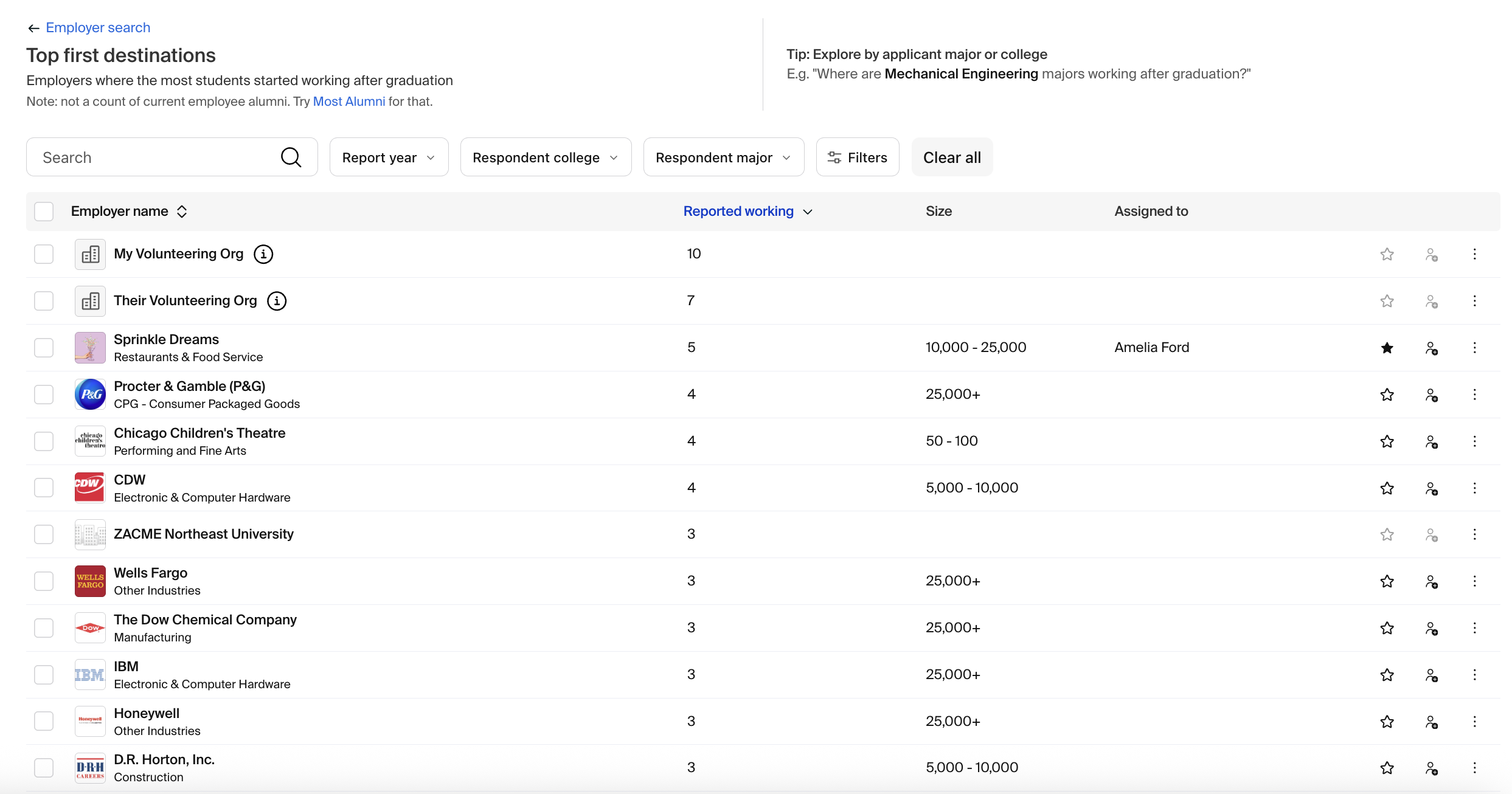Click the Assigned to column header
This screenshot has width=1512, height=794.
[1151, 212]
